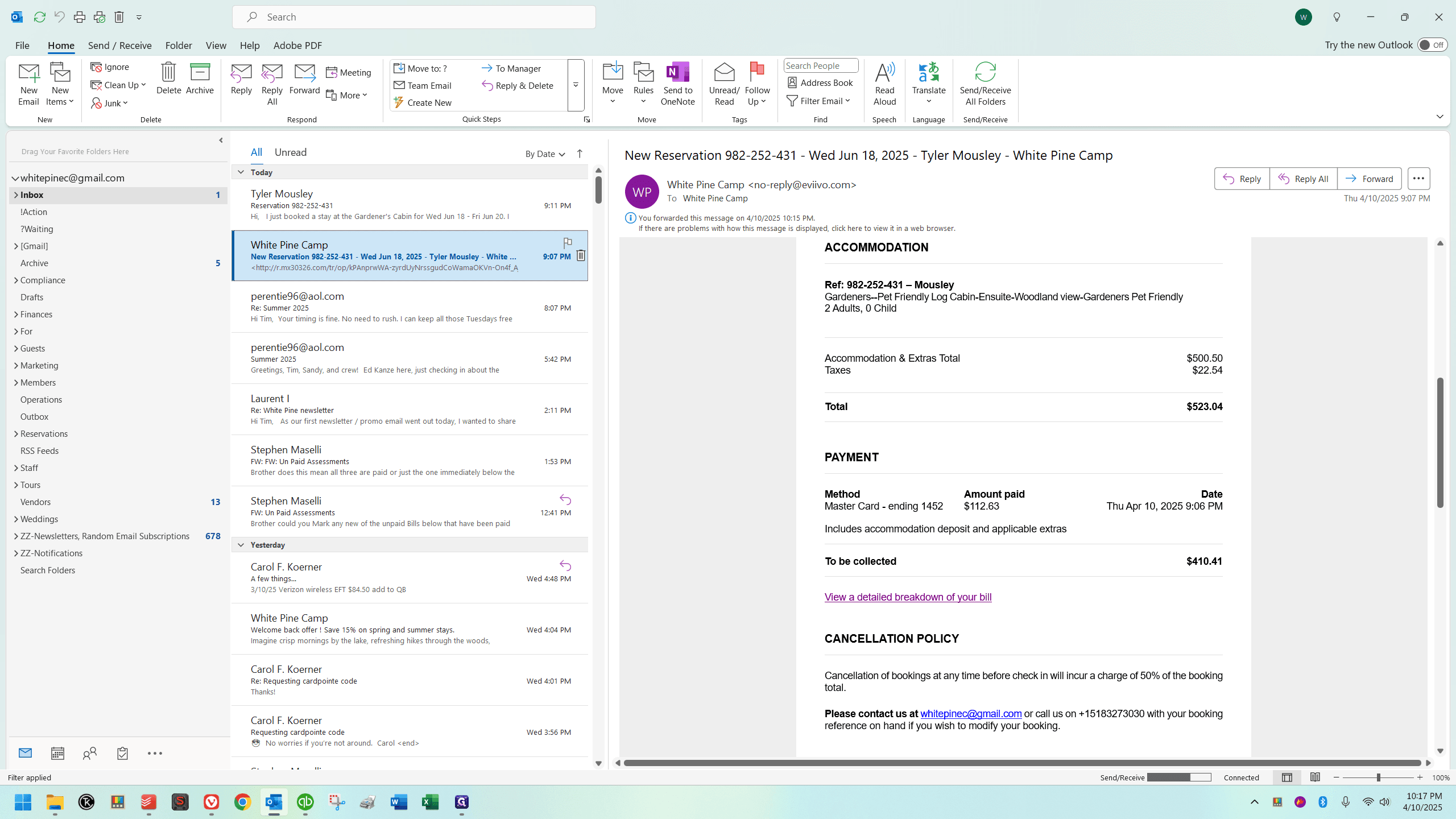The image size is (1456, 819).
Task: Open View a detailed breakdown of your bill link
Action: coord(908,597)
